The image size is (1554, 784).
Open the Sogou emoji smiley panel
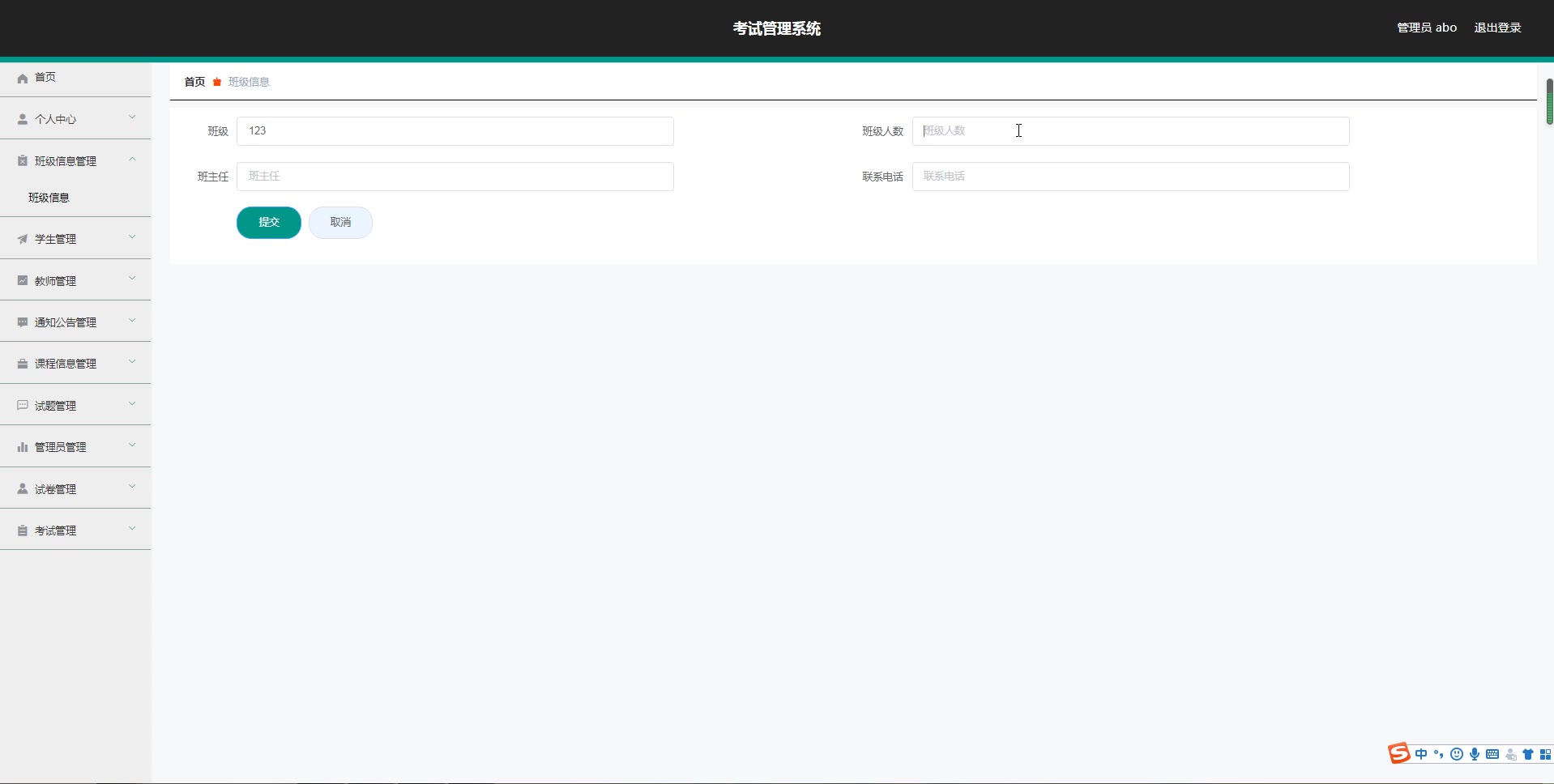coord(1457,754)
